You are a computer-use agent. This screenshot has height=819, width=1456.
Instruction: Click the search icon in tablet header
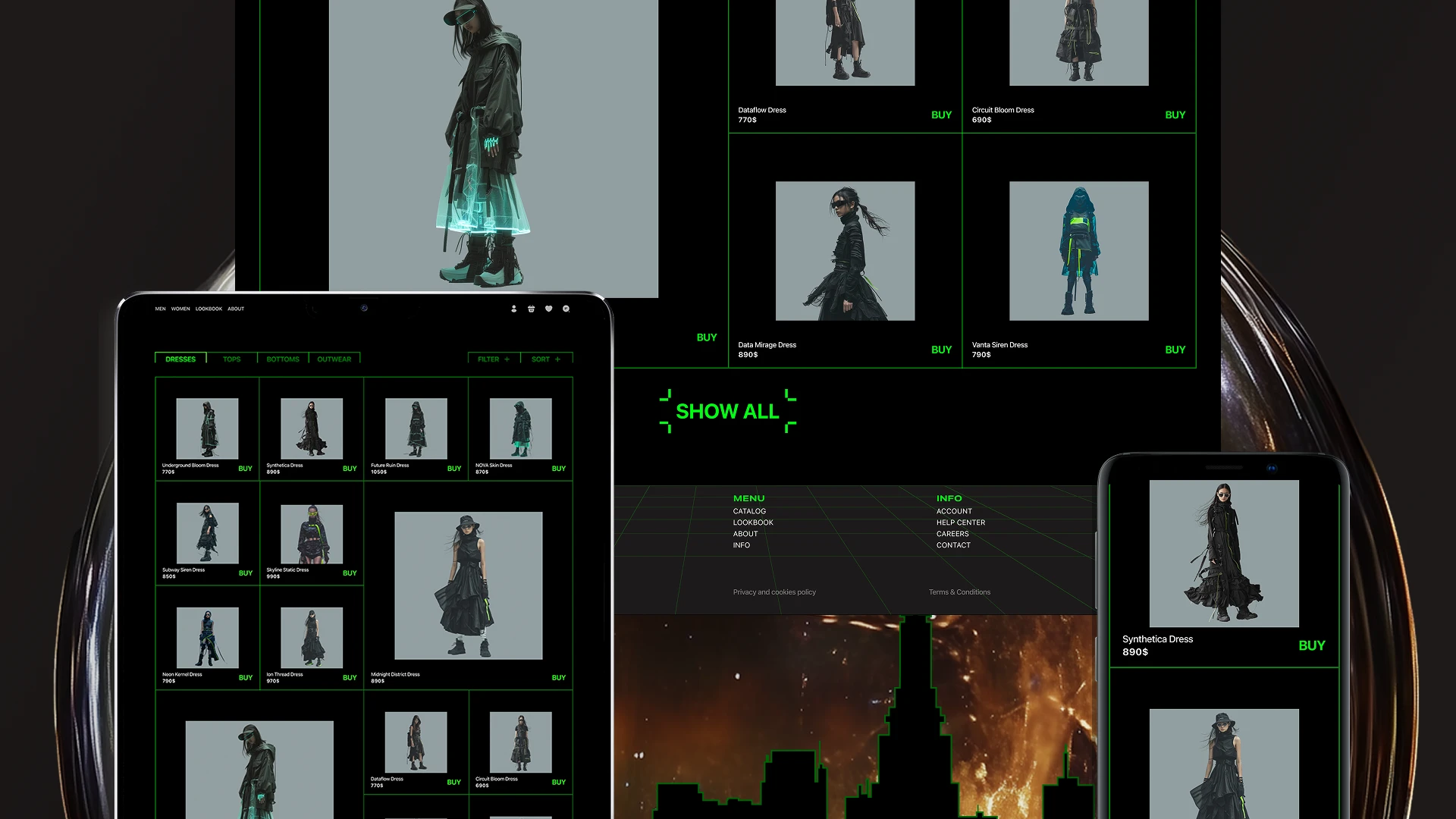(x=566, y=309)
